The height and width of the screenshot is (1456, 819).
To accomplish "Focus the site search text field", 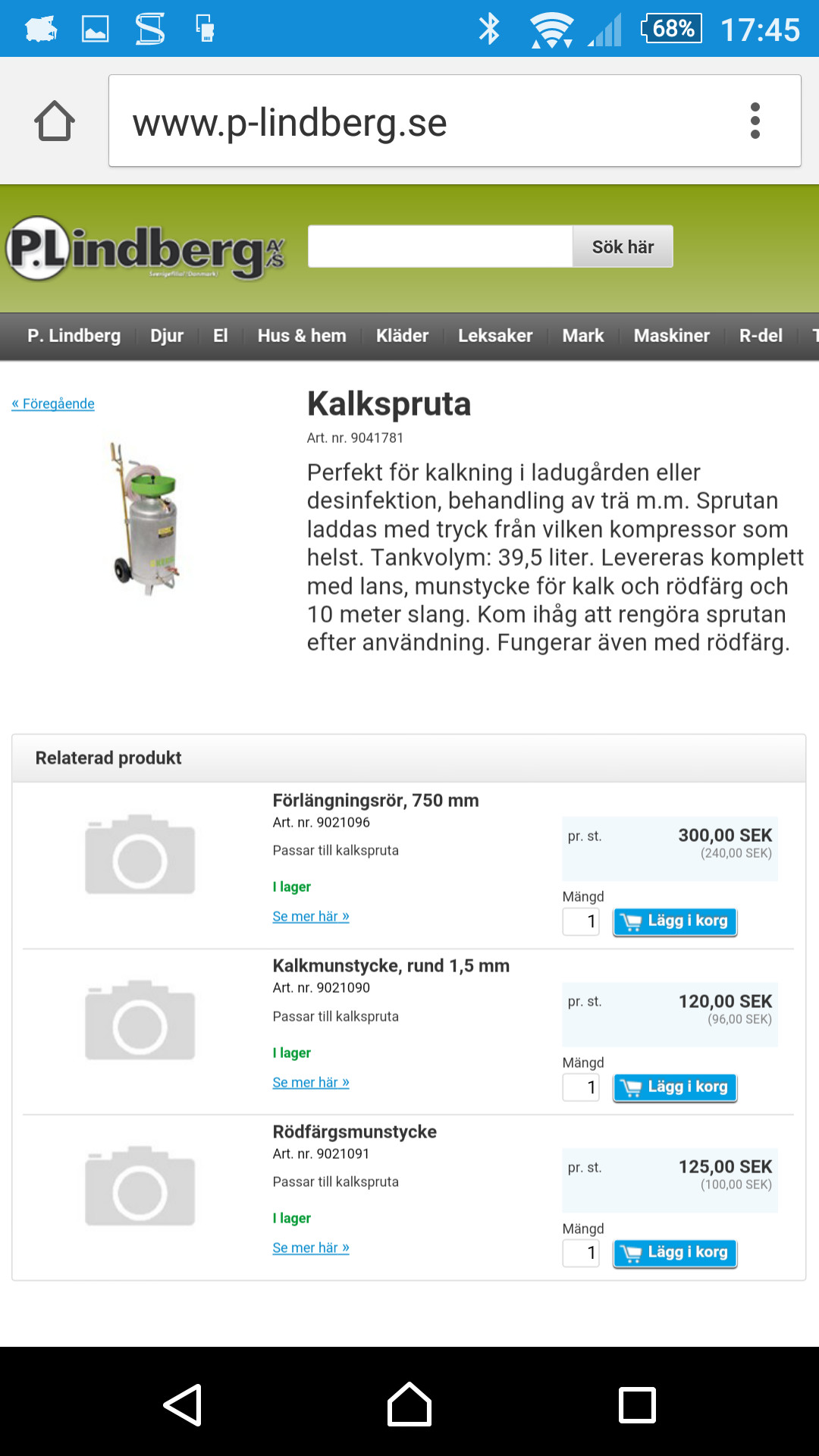I will click(440, 247).
